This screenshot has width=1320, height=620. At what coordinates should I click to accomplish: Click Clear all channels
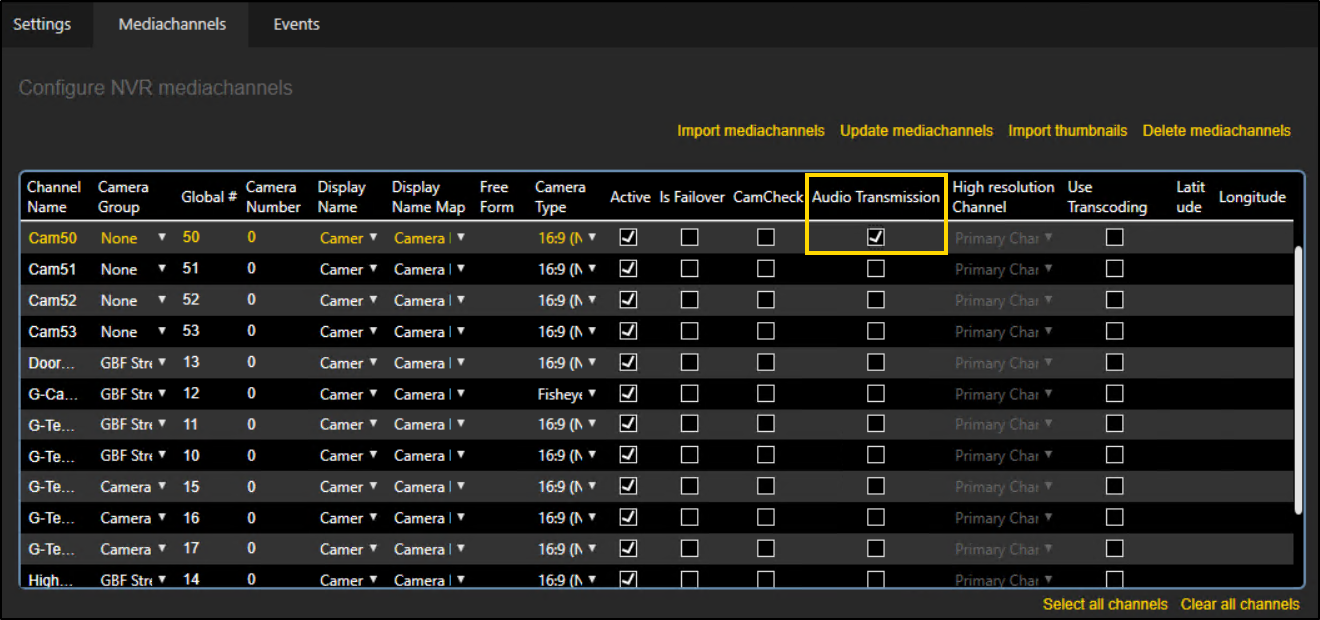point(1240,604)
